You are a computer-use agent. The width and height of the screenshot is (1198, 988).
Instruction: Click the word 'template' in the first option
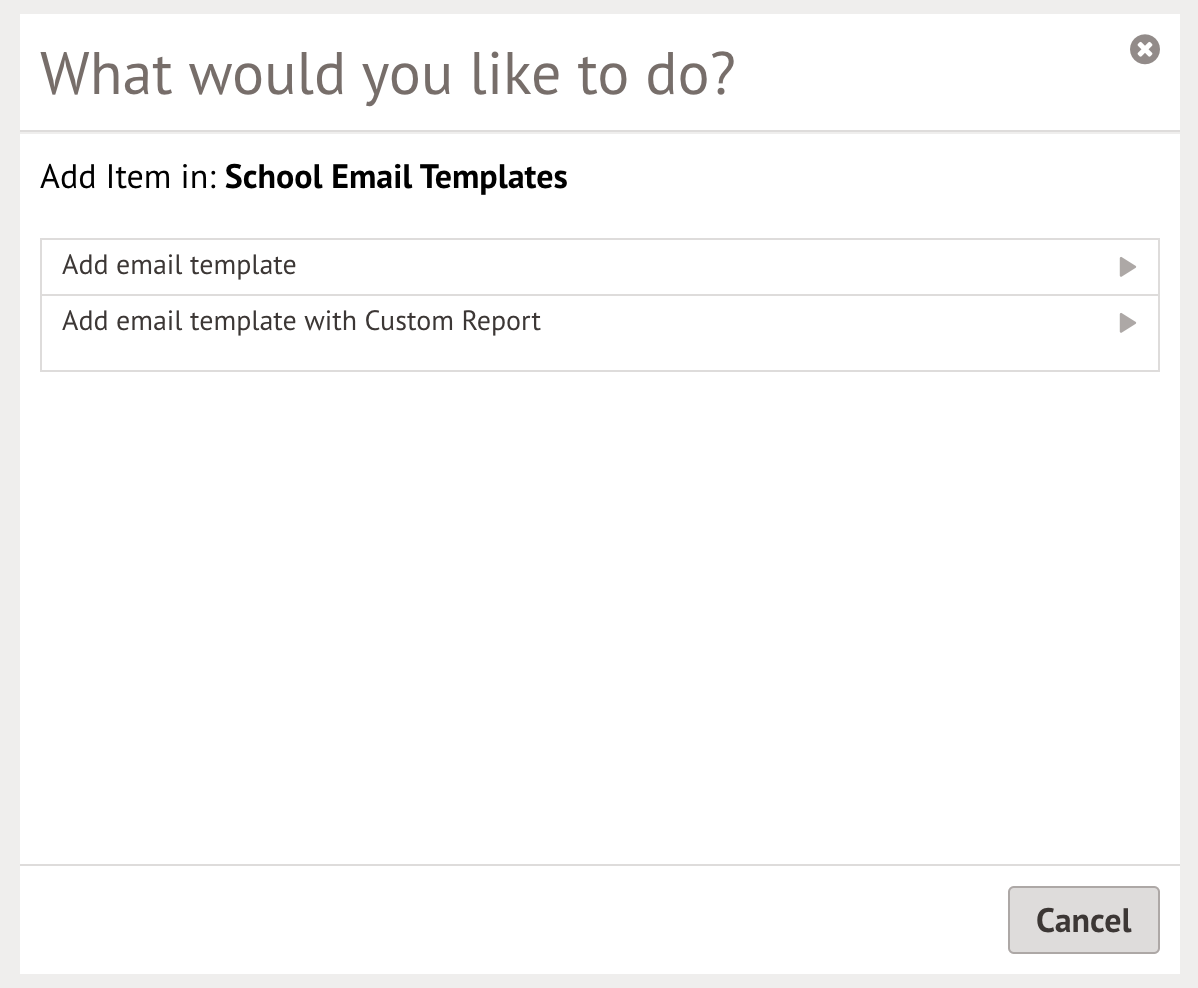click(x=246, y=266)
